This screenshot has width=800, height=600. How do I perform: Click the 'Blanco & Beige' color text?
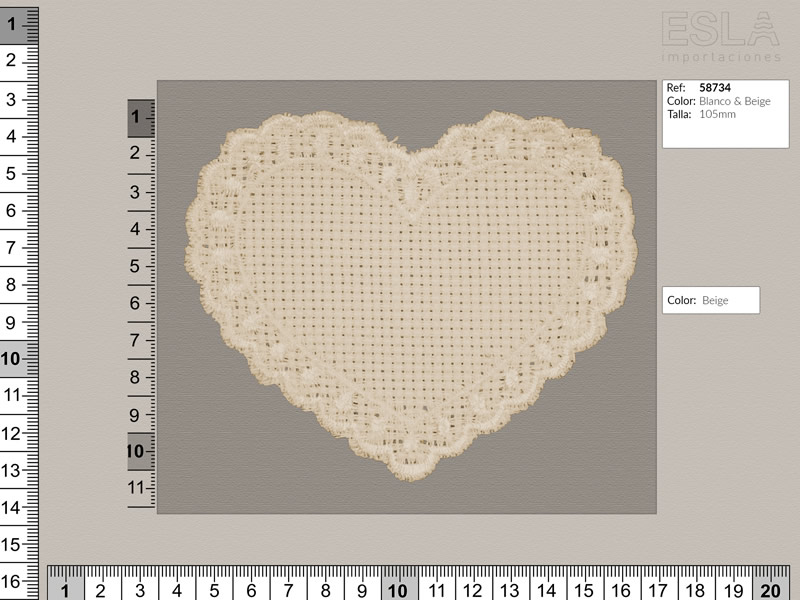(735, 101)
